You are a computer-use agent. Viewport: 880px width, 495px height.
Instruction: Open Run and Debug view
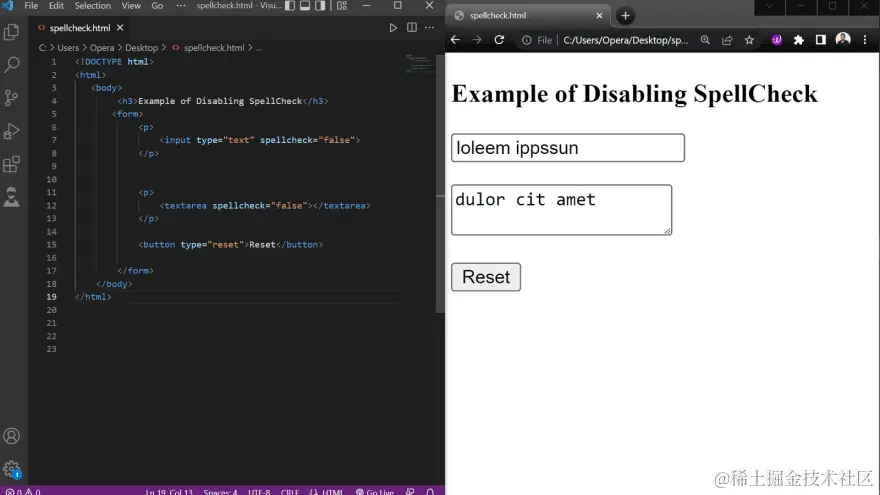coord(12,131)
